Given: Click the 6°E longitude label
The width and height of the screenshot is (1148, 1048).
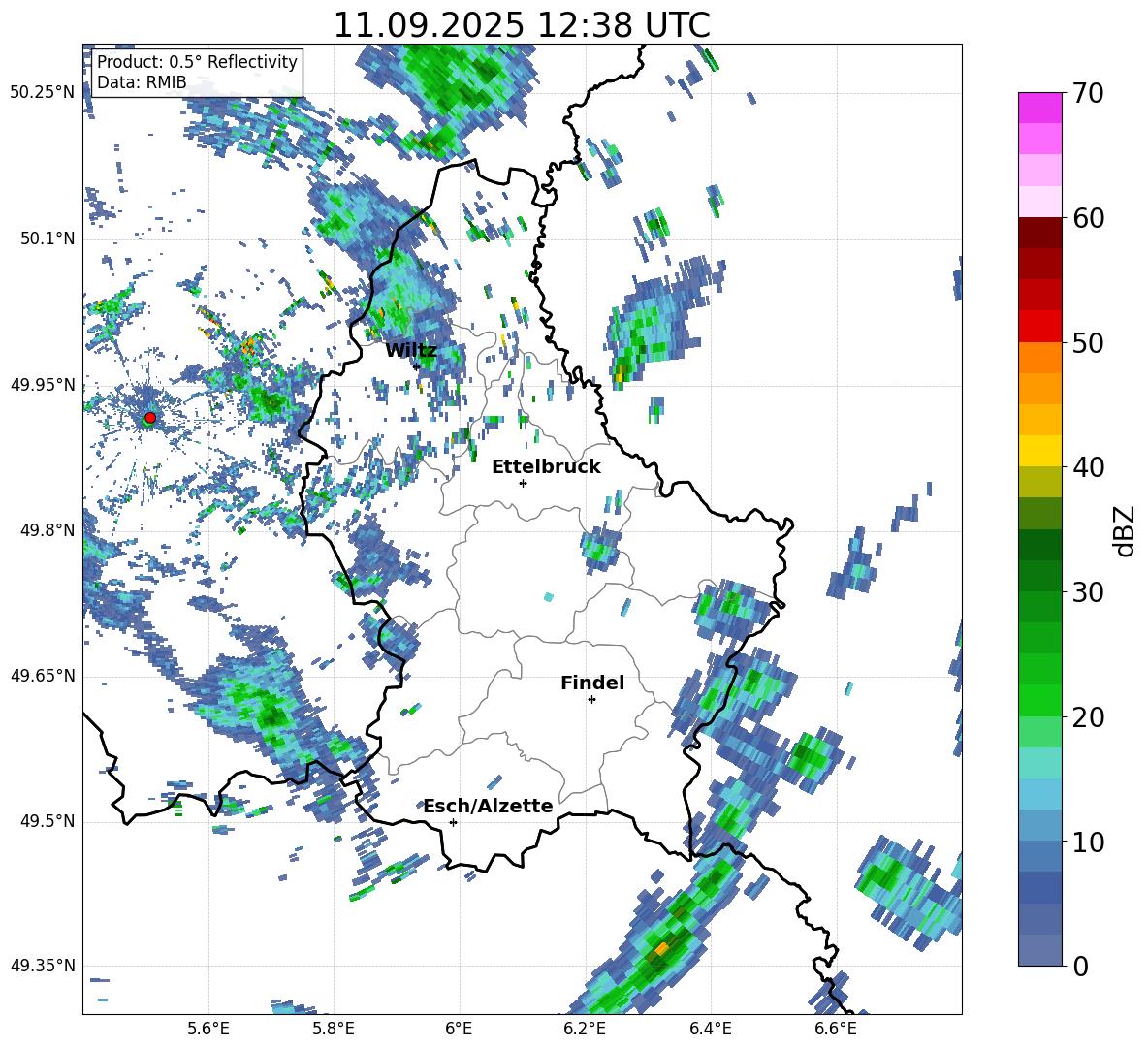Looking at the screenshot, I should [459, 1029].
